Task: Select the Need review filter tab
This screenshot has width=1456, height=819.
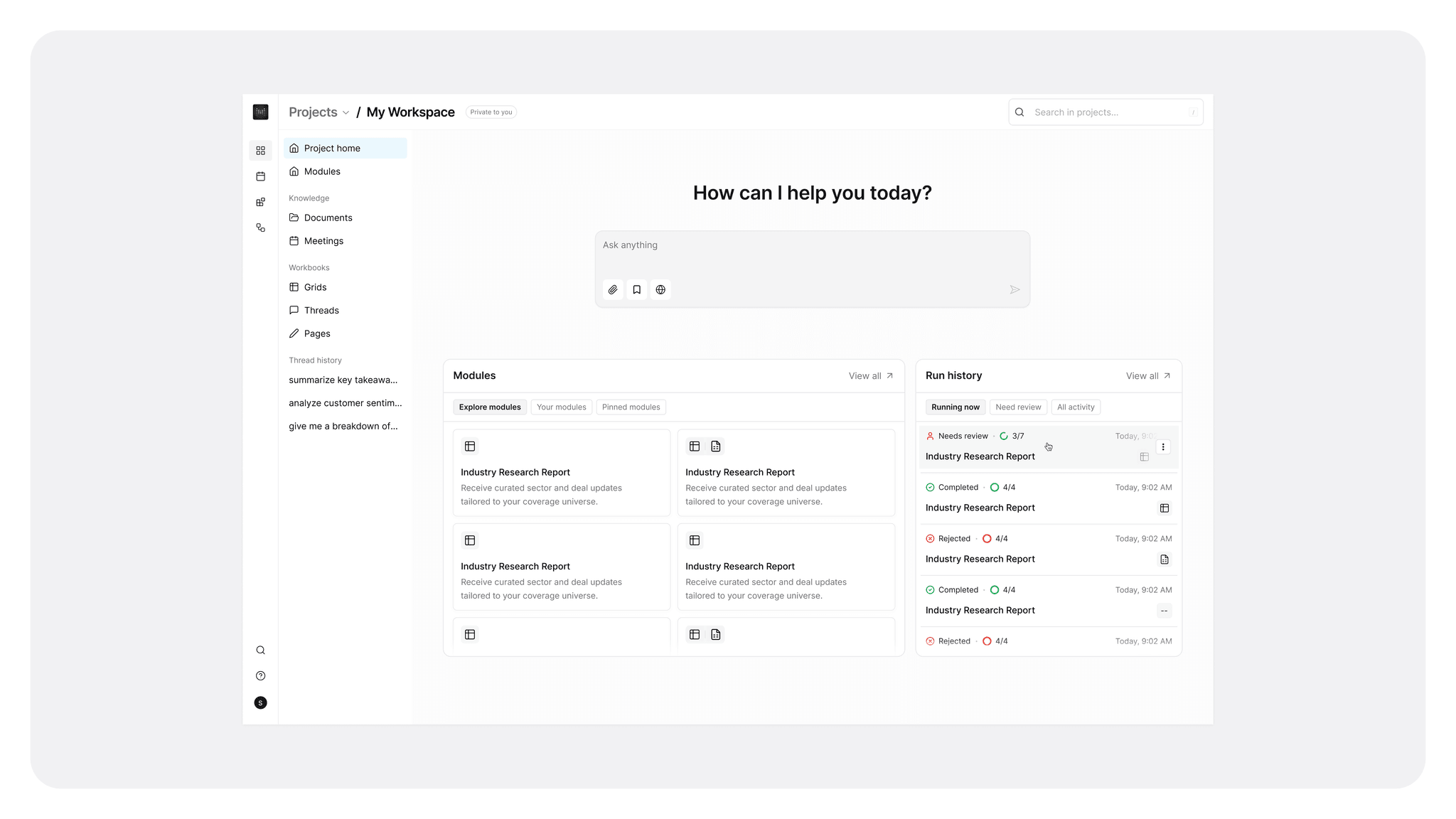Action: coord(1017,407)
